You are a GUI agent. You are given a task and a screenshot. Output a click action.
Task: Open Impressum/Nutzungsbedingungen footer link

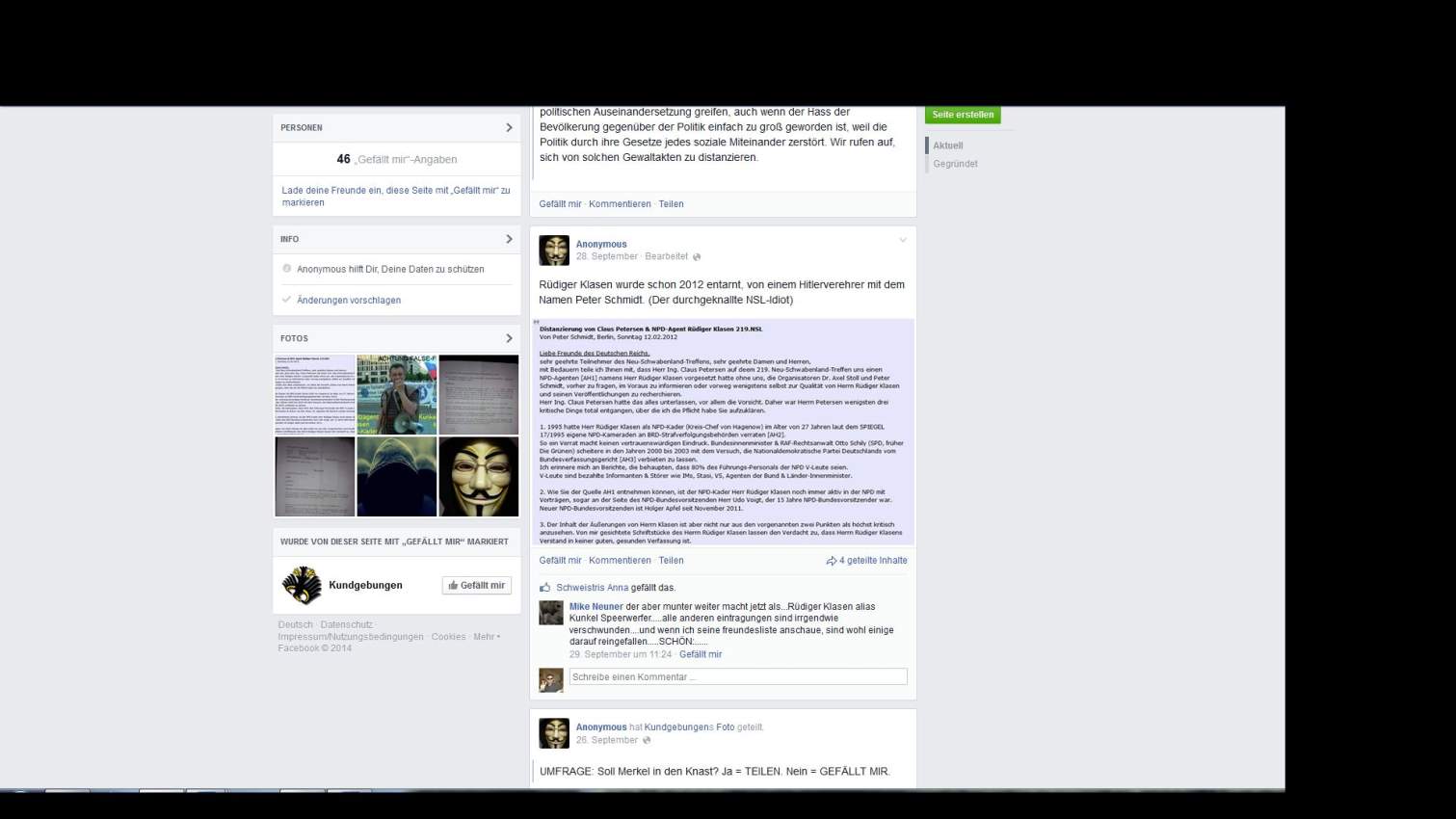pos(351,637)
